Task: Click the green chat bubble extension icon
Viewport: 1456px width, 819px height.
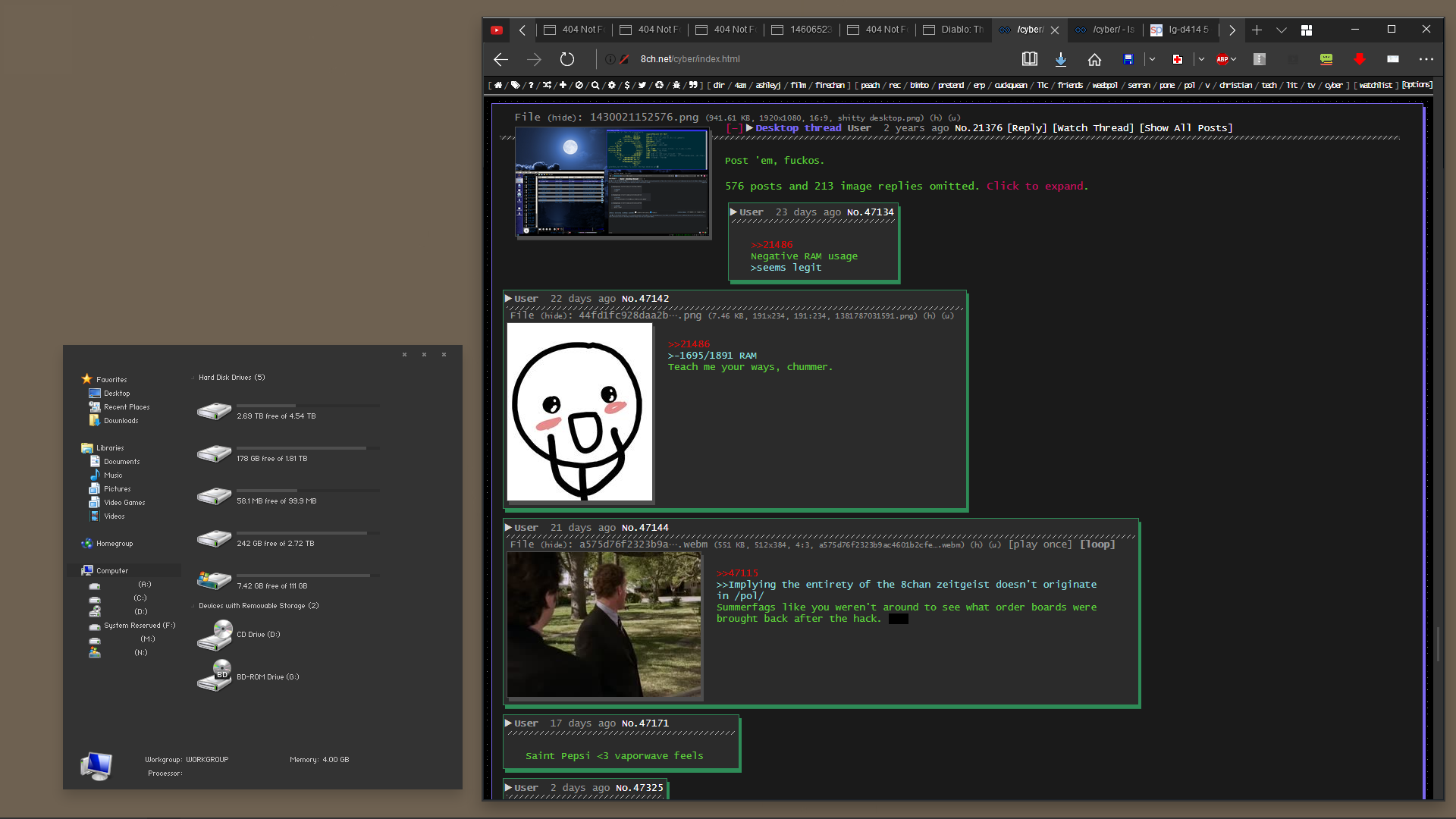Action: tap(1326, 59)
